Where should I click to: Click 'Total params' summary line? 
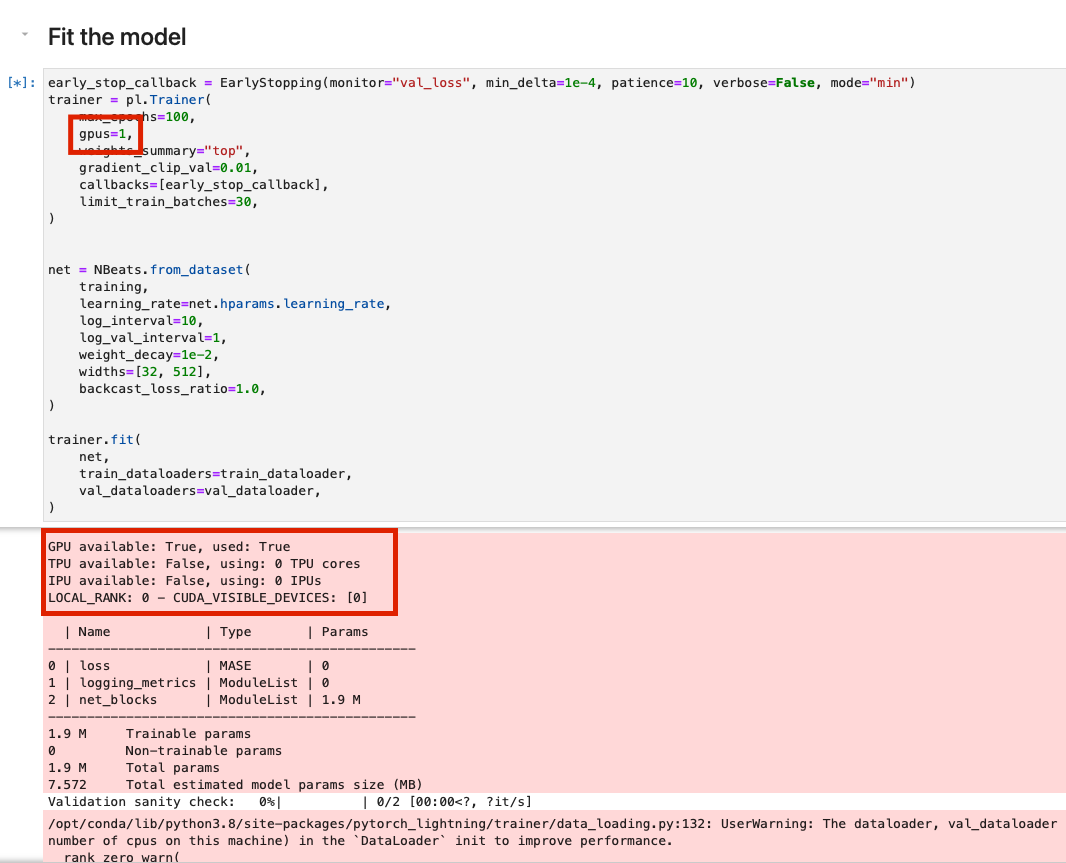pos(133,768)
